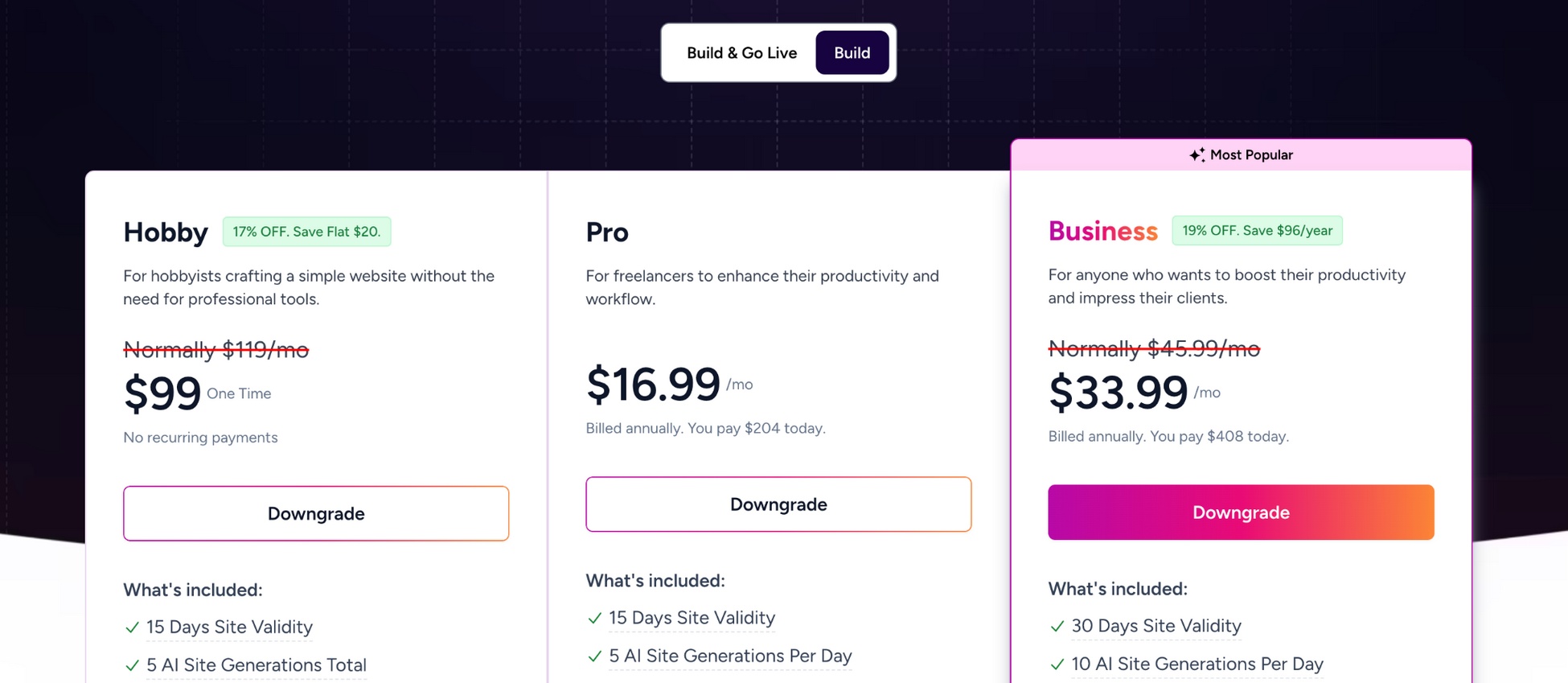Viewport: 1568px width, 683px height.
Task: Open the Business plan card
Action: [x=1241, y=362]
